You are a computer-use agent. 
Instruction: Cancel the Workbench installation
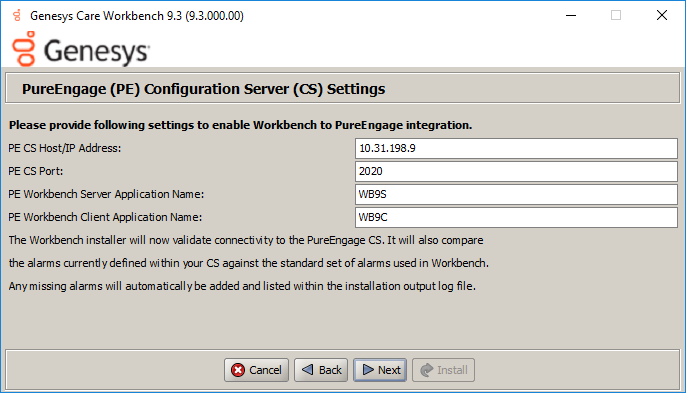pyautogui.click(x=256, y=370)
